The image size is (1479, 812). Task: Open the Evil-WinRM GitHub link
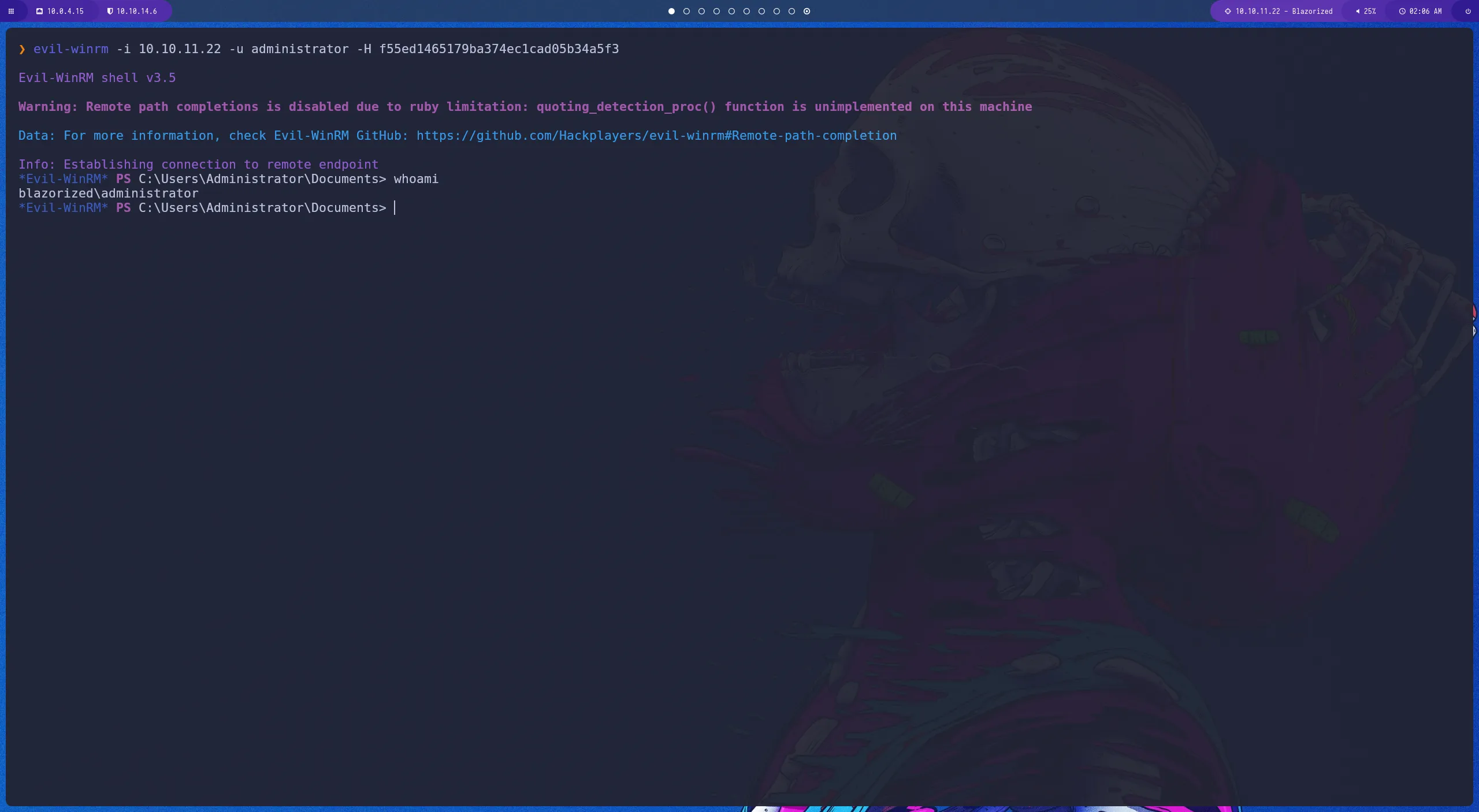click(656, 136)
